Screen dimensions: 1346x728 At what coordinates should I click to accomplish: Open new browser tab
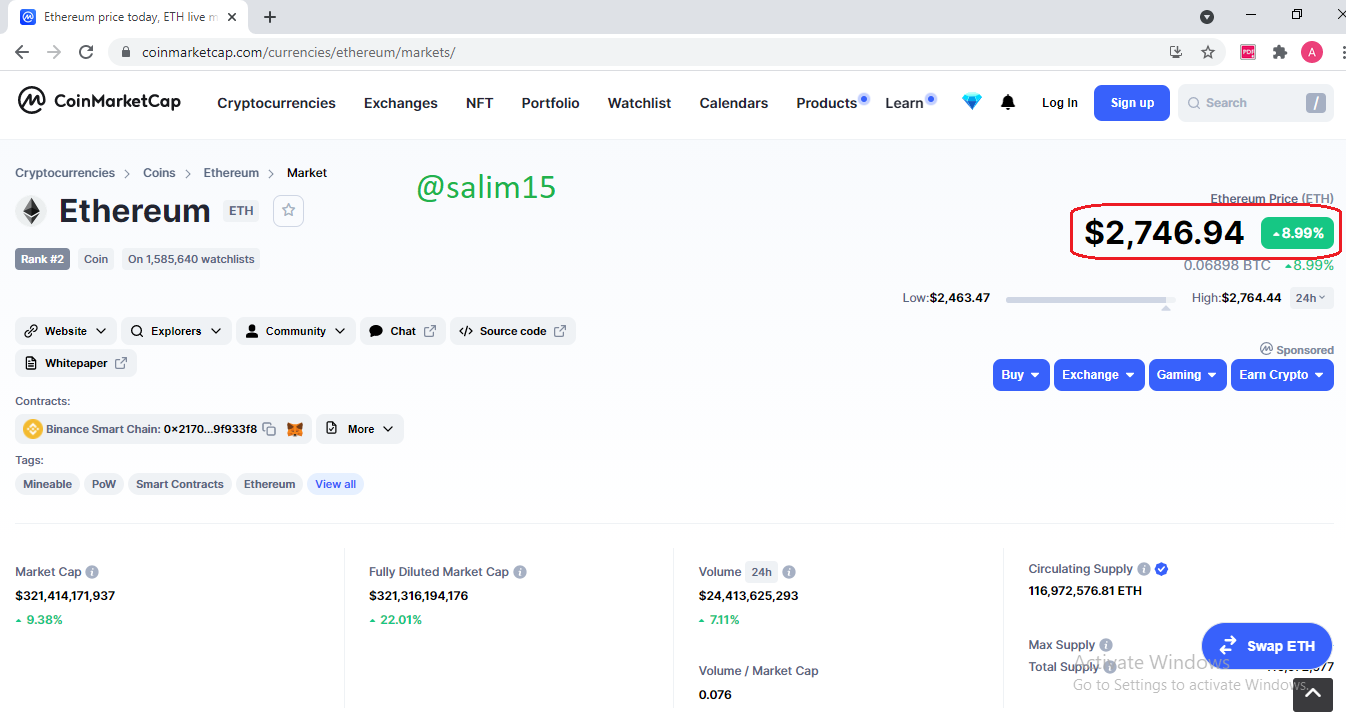pos(270,17)
